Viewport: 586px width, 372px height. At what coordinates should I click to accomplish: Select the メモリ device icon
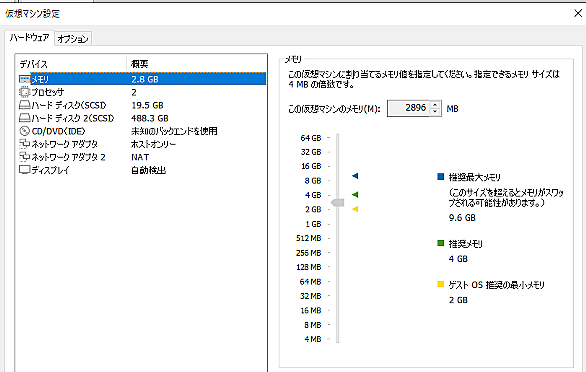coord(25,79)
